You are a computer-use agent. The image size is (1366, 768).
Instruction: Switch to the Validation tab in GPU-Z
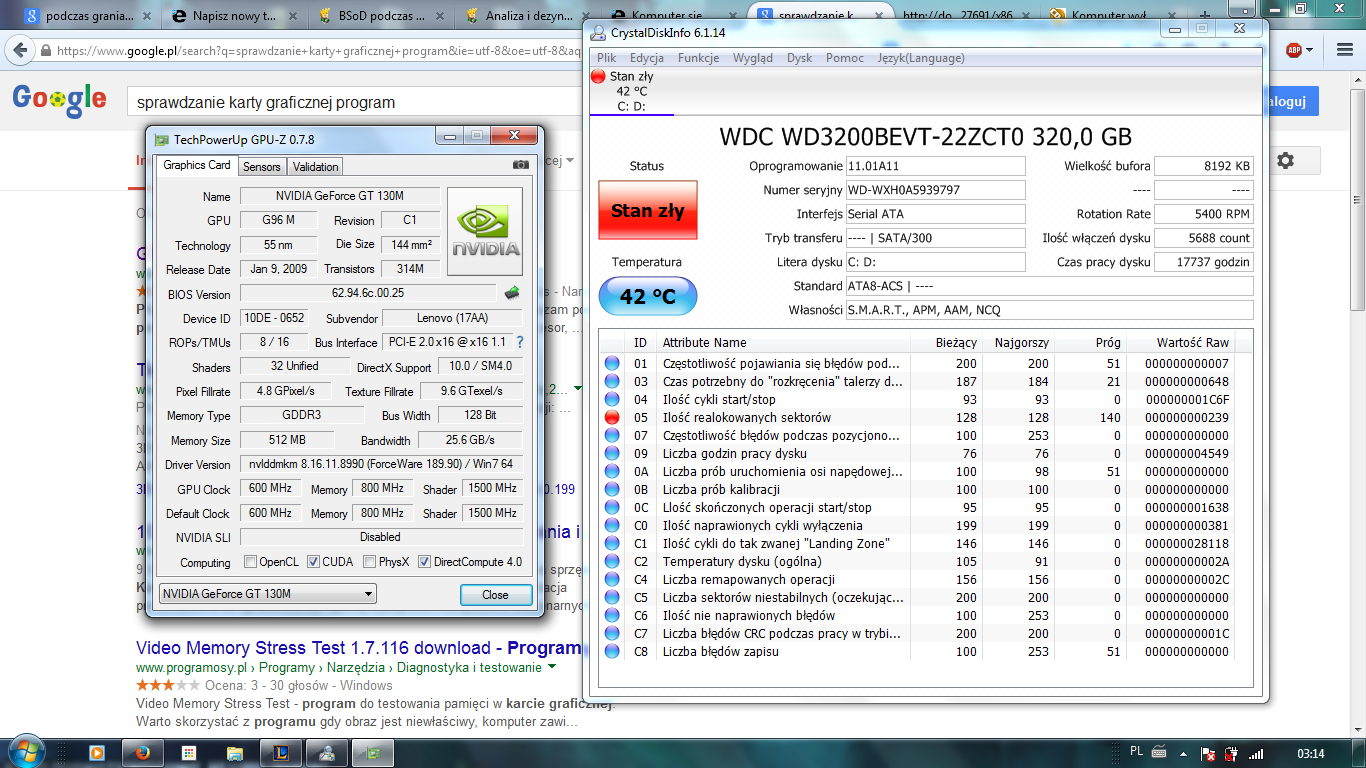(x=316, y=167)
